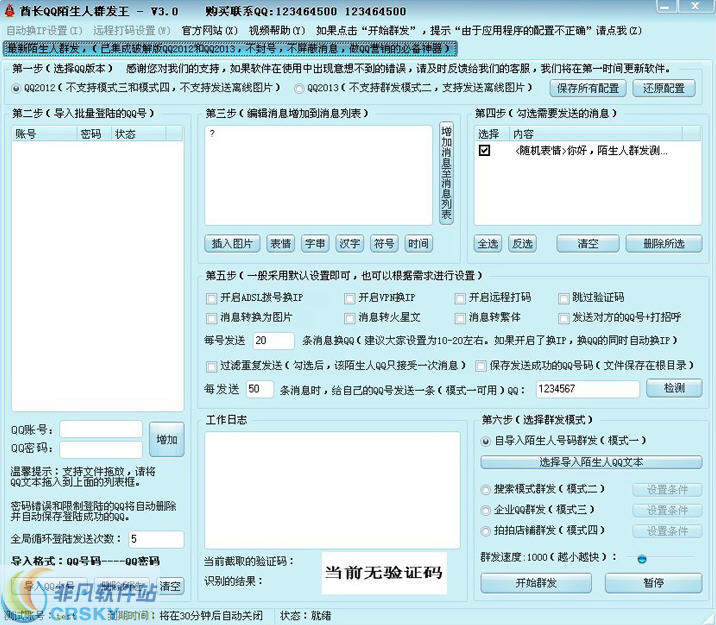Enable 保存发送成功的QQ号码 checkbox
The image size is (716, 625).
480,366
